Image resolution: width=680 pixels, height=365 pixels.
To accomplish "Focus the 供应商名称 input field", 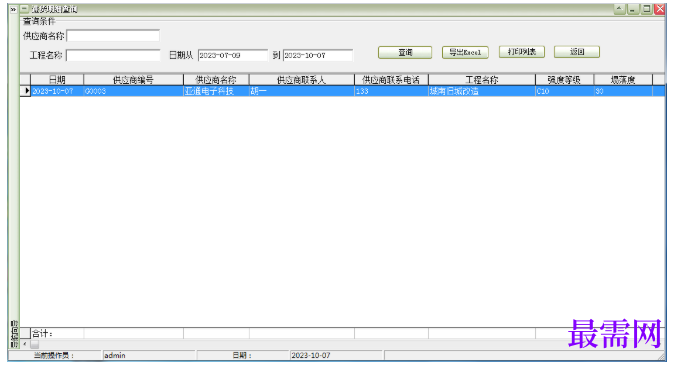I will [x=113, y=36].
